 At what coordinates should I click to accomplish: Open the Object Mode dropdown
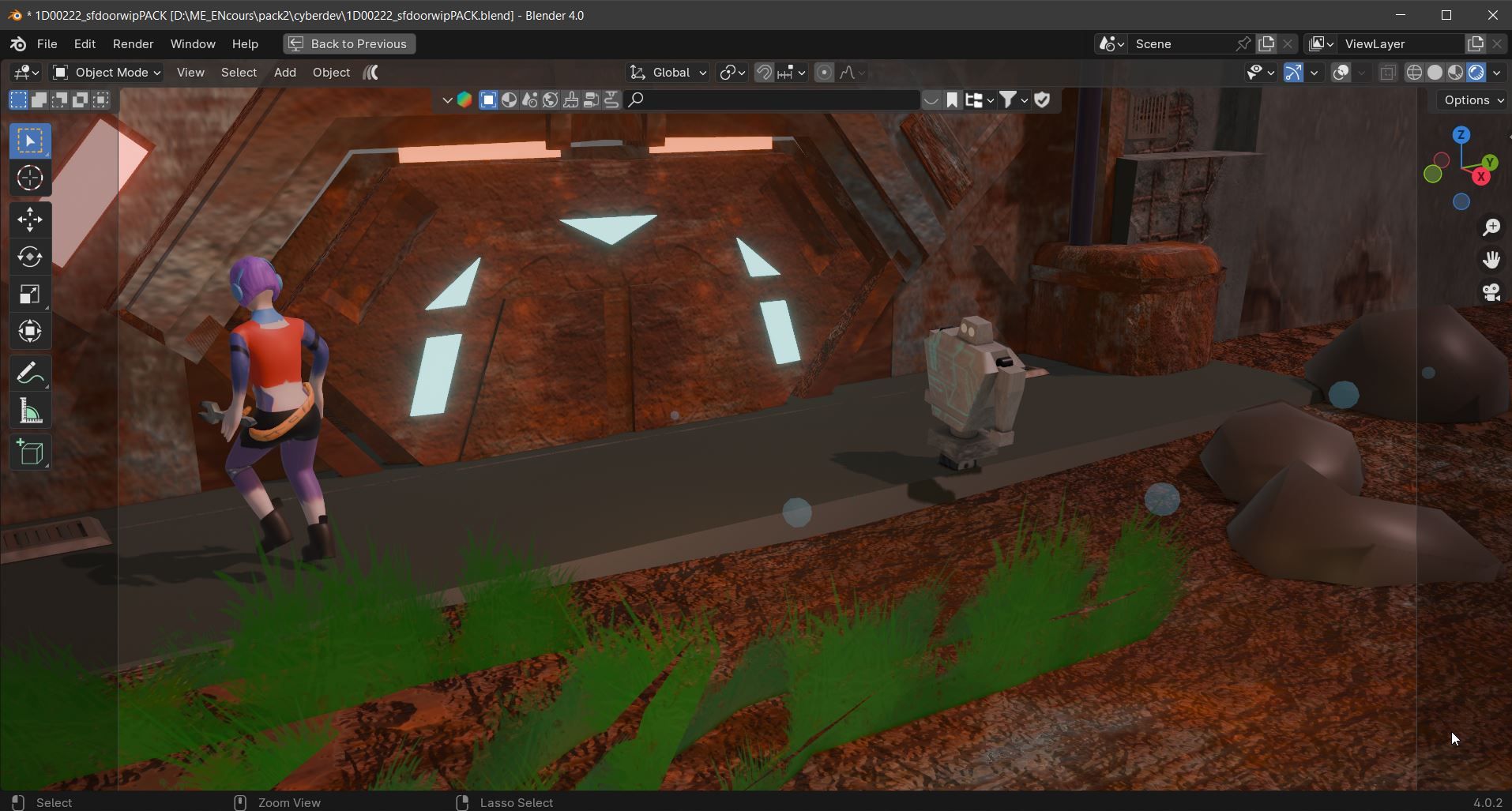click(x=107, y=73)
